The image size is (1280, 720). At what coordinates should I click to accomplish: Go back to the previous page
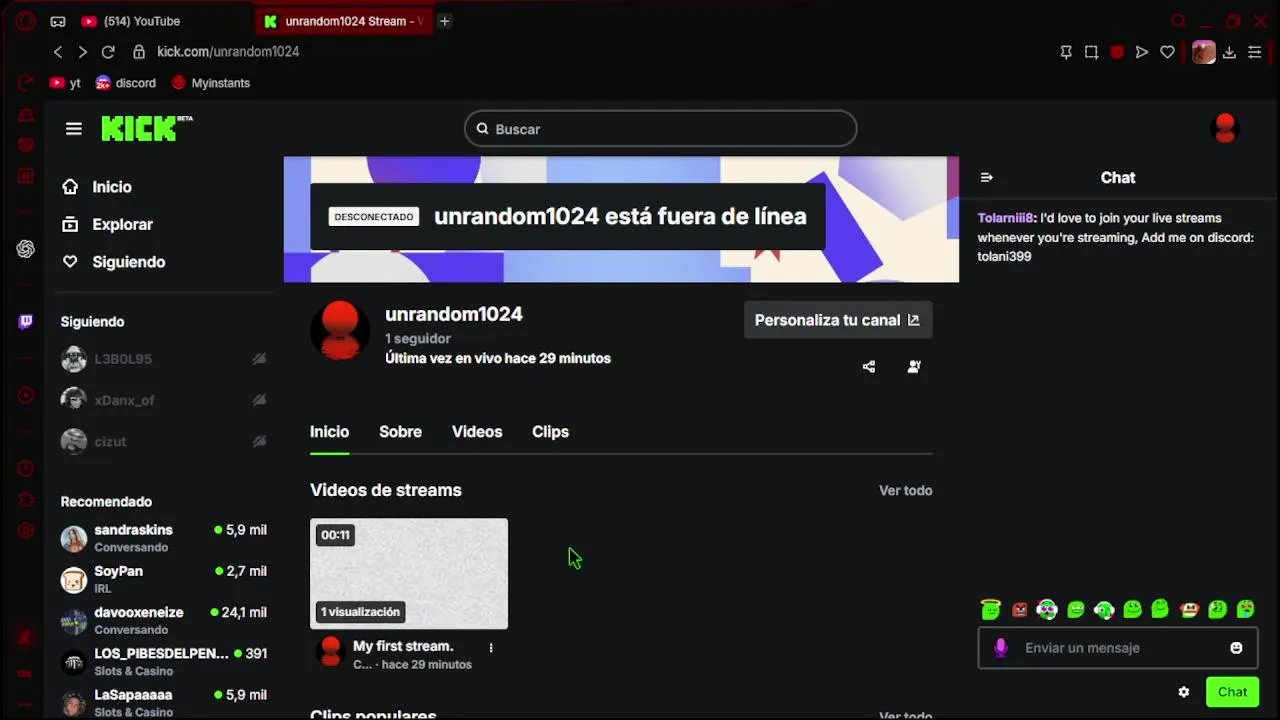(58, 52)
